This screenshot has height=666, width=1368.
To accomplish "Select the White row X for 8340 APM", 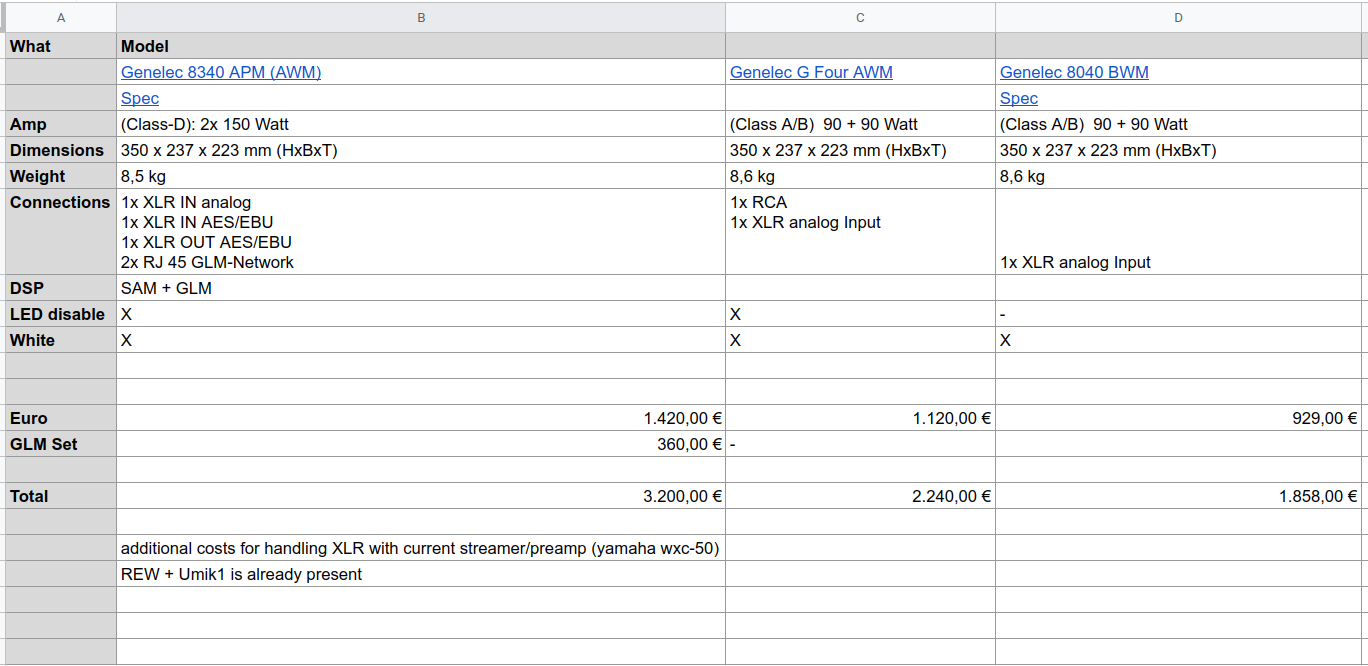I will click(x=421, y=340).
